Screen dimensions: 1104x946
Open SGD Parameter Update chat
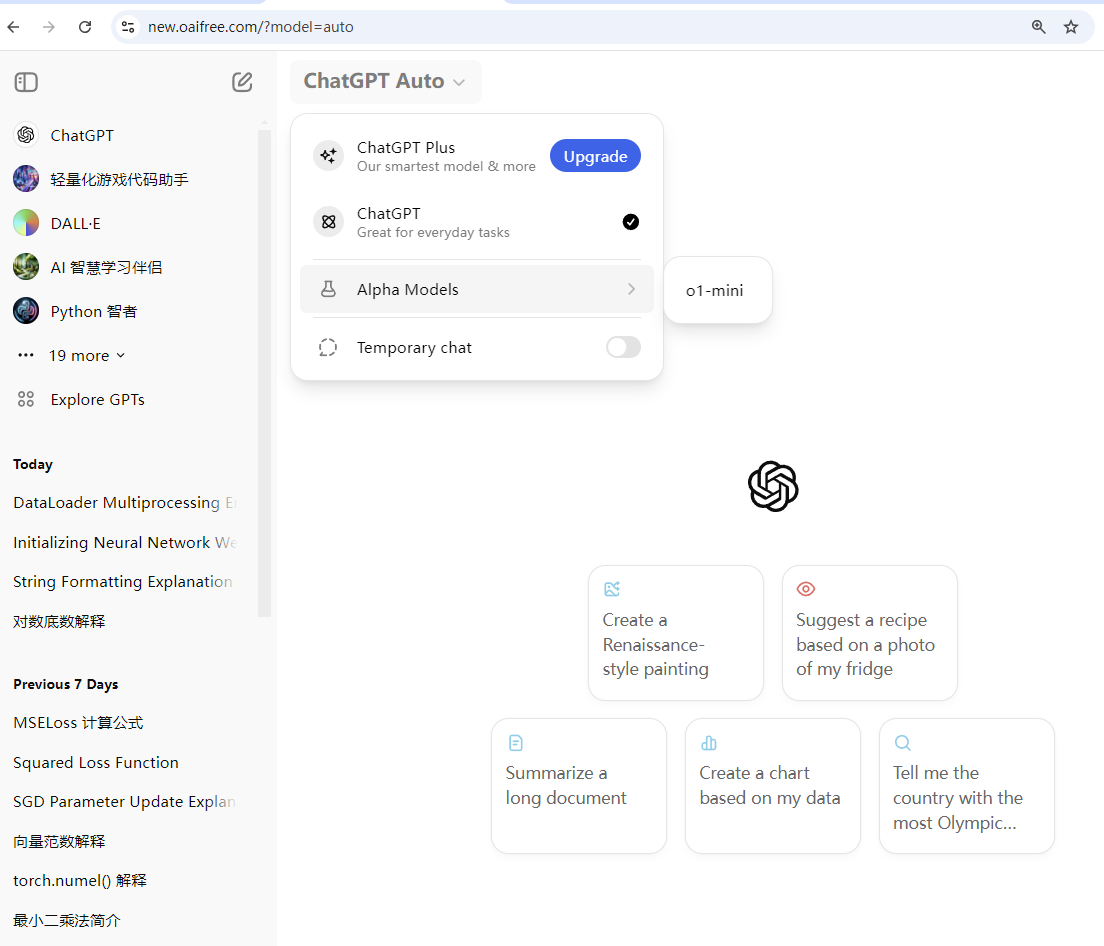124,802
